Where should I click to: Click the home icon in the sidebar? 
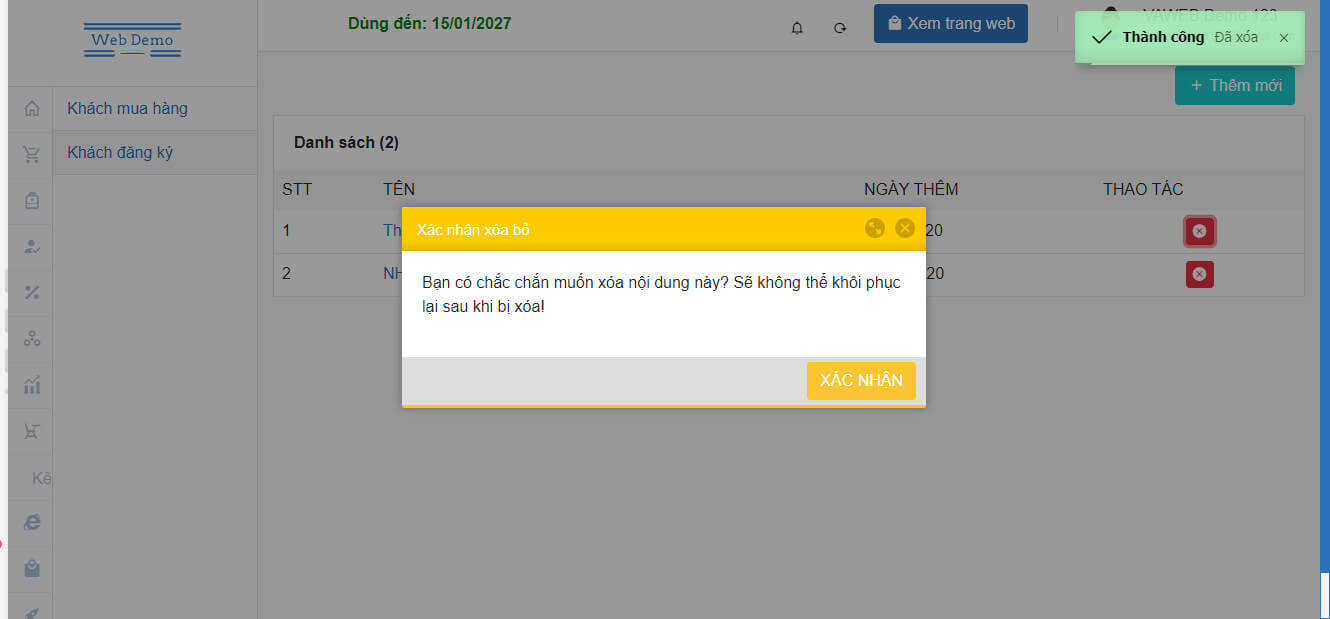32,109
